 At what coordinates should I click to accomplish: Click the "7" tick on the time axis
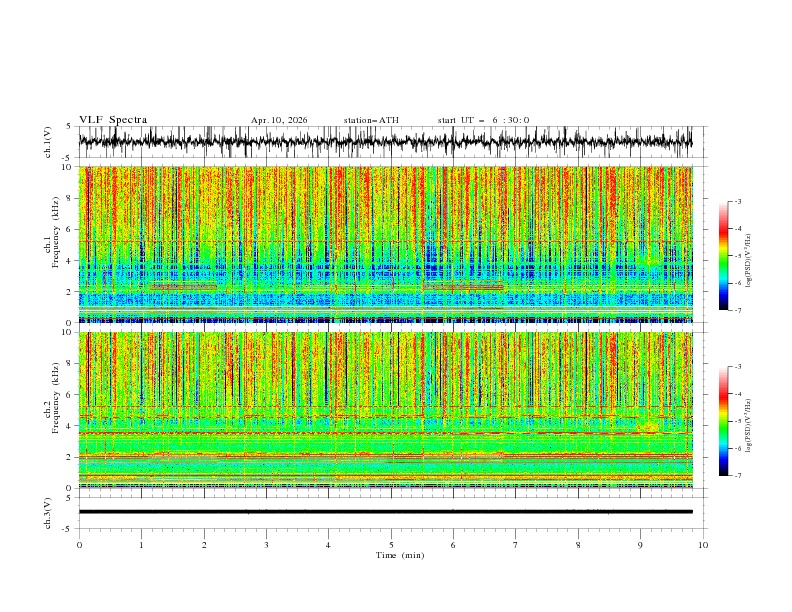coord(516,545)
